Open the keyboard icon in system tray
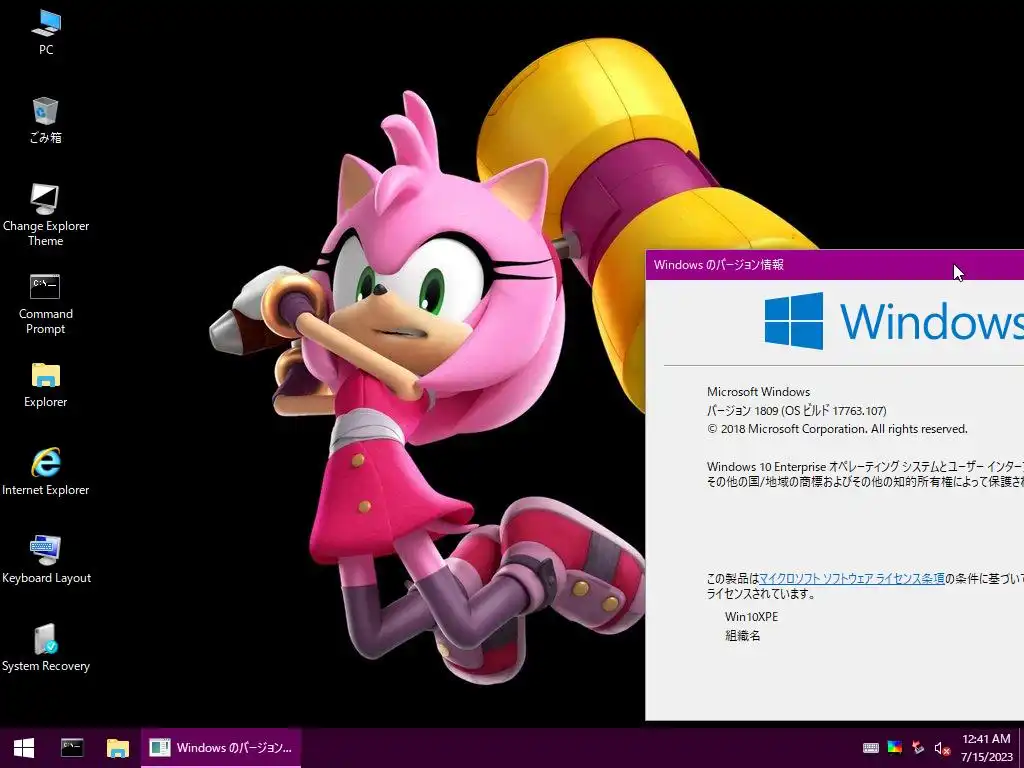 pos(871,748)
